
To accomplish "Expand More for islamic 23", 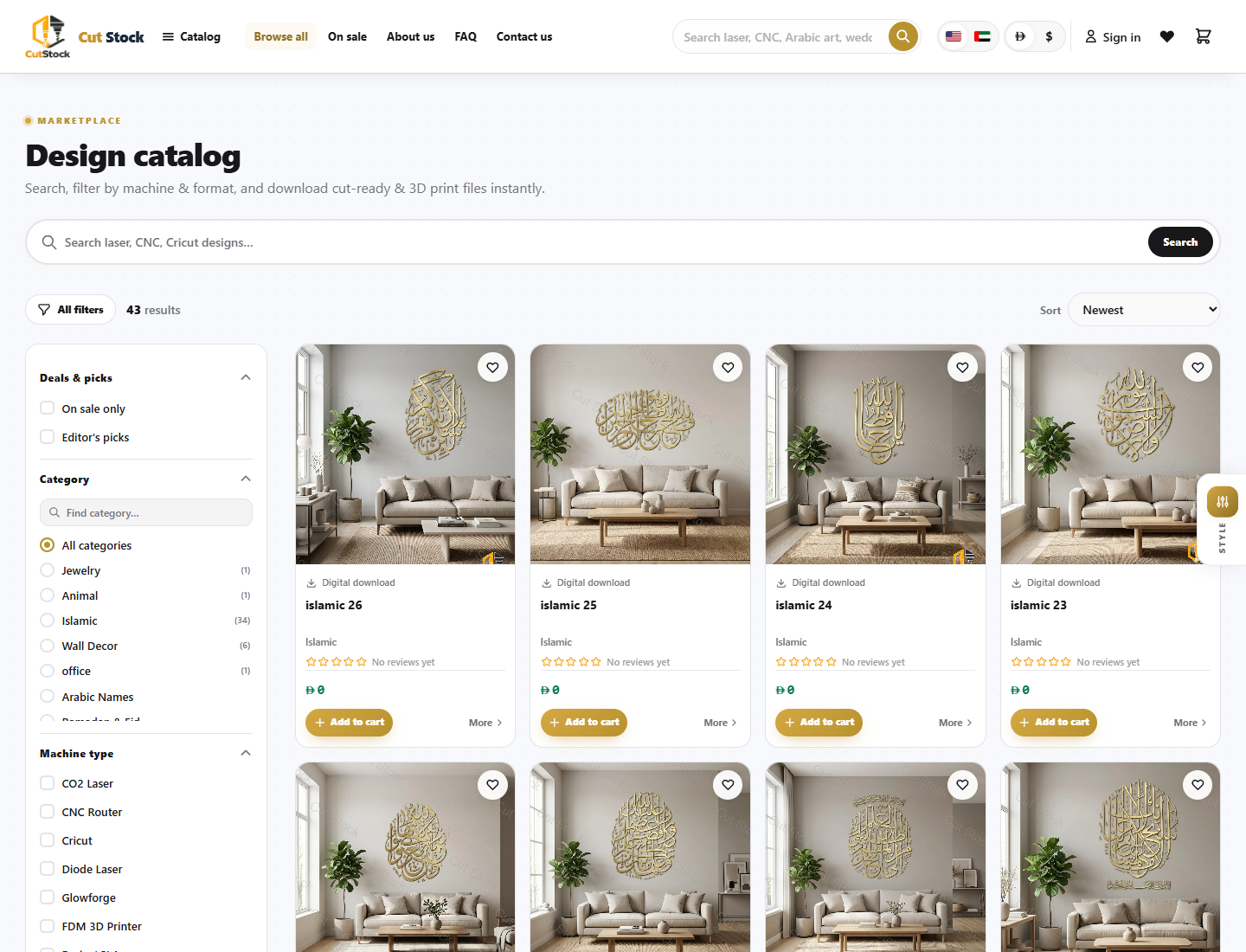I will 1190,723.
